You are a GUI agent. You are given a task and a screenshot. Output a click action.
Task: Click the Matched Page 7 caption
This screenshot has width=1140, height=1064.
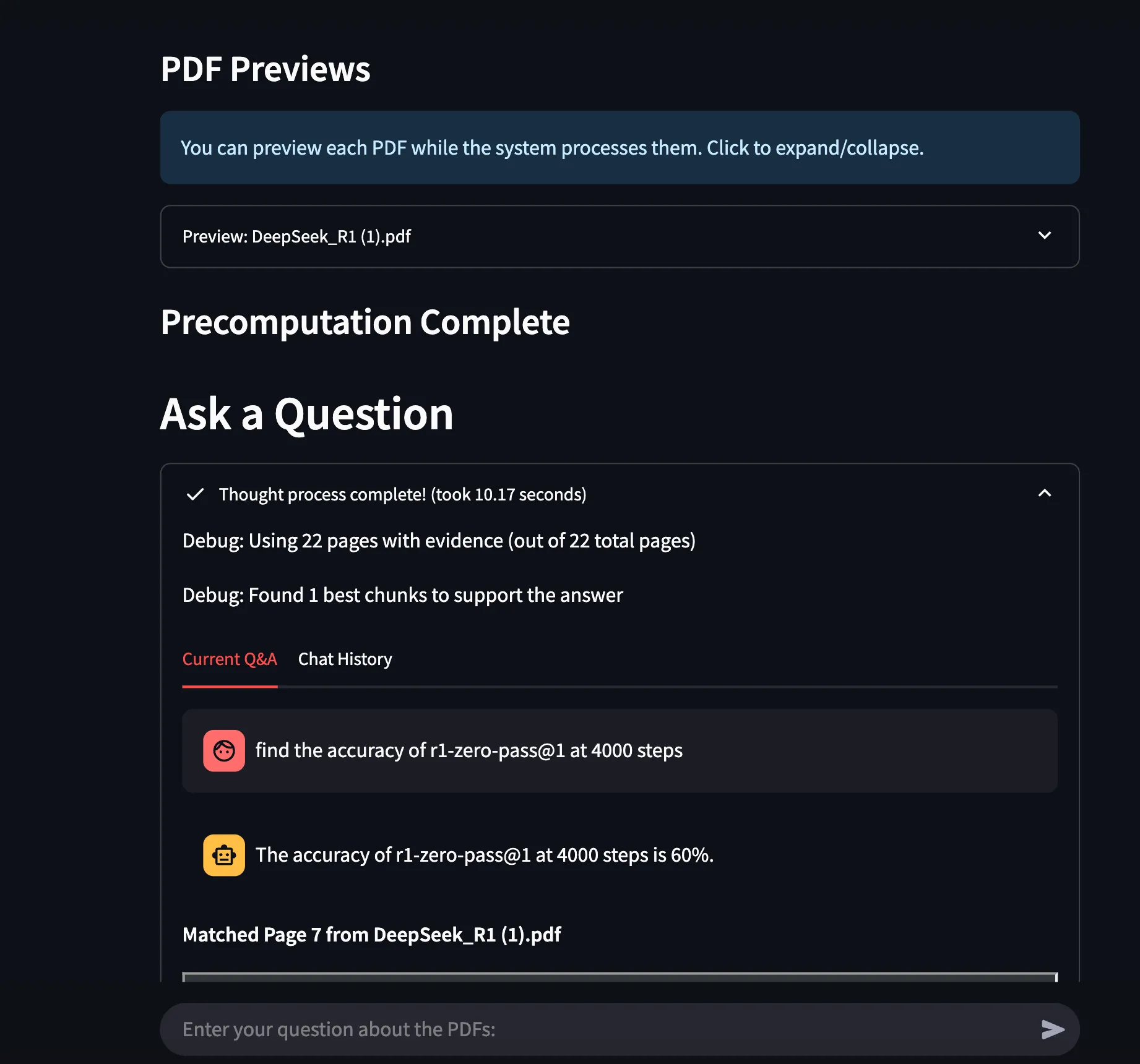371,934
